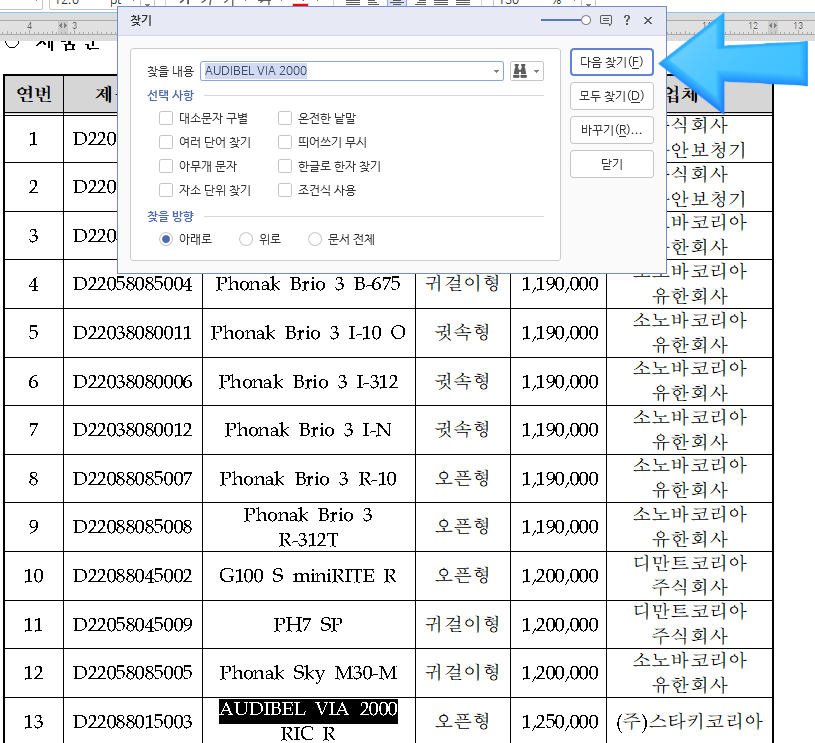Screen dimensions: 815x743
Task: Select the 위로 search direction radio button
Action: coord(246,239)
